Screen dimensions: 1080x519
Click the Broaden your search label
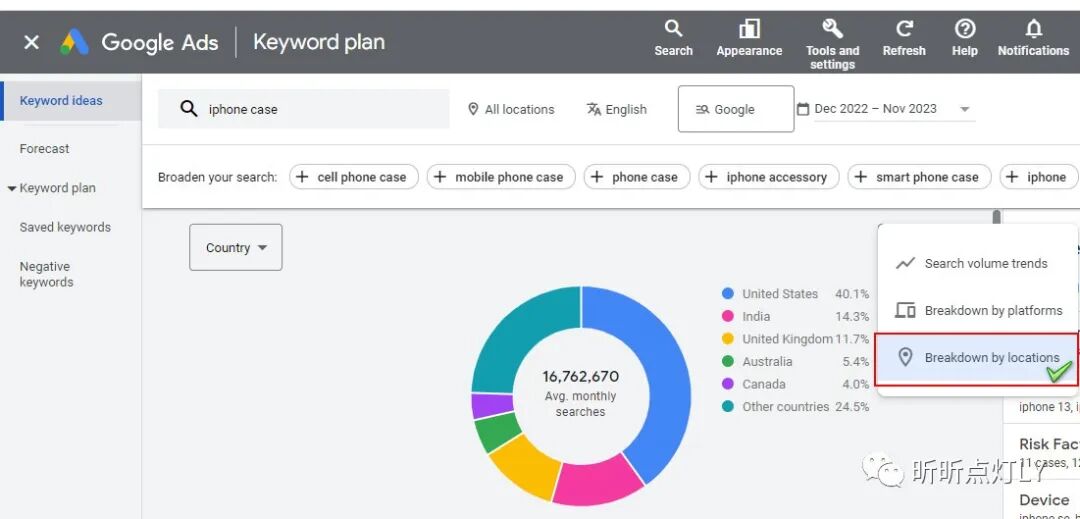[x=217, y=177]
